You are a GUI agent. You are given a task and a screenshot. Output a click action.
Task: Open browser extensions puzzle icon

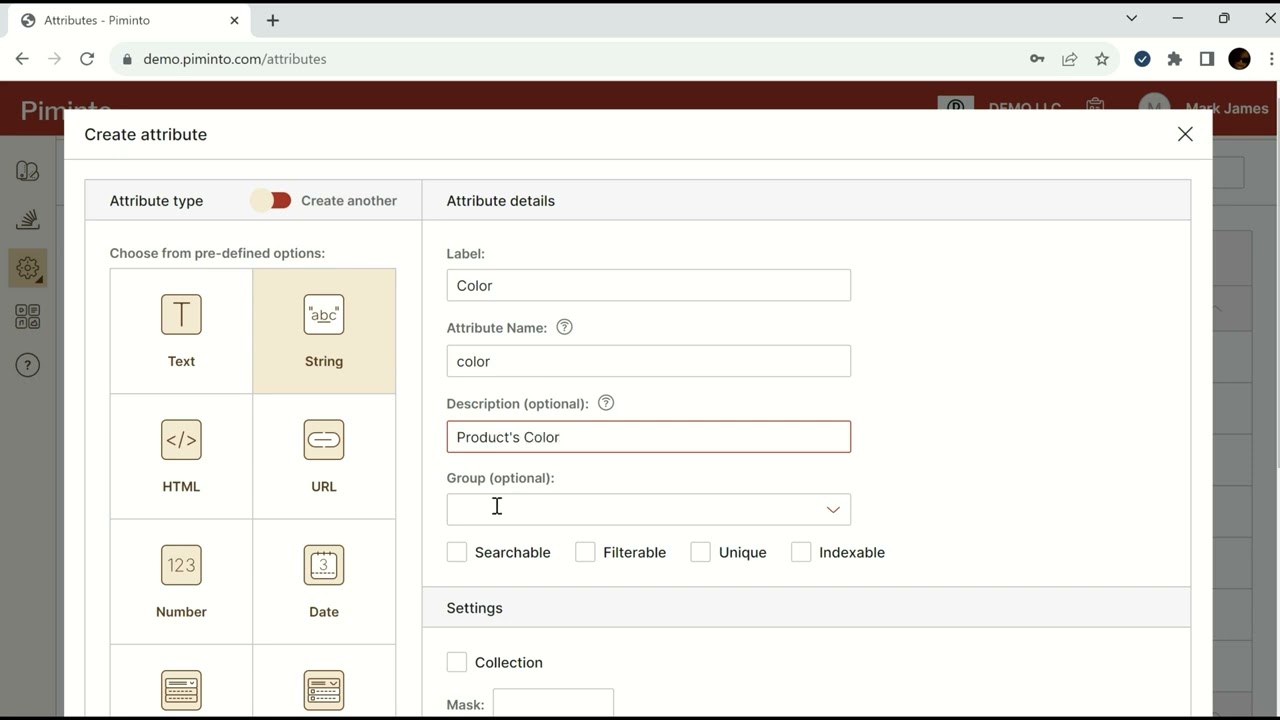1175,59
